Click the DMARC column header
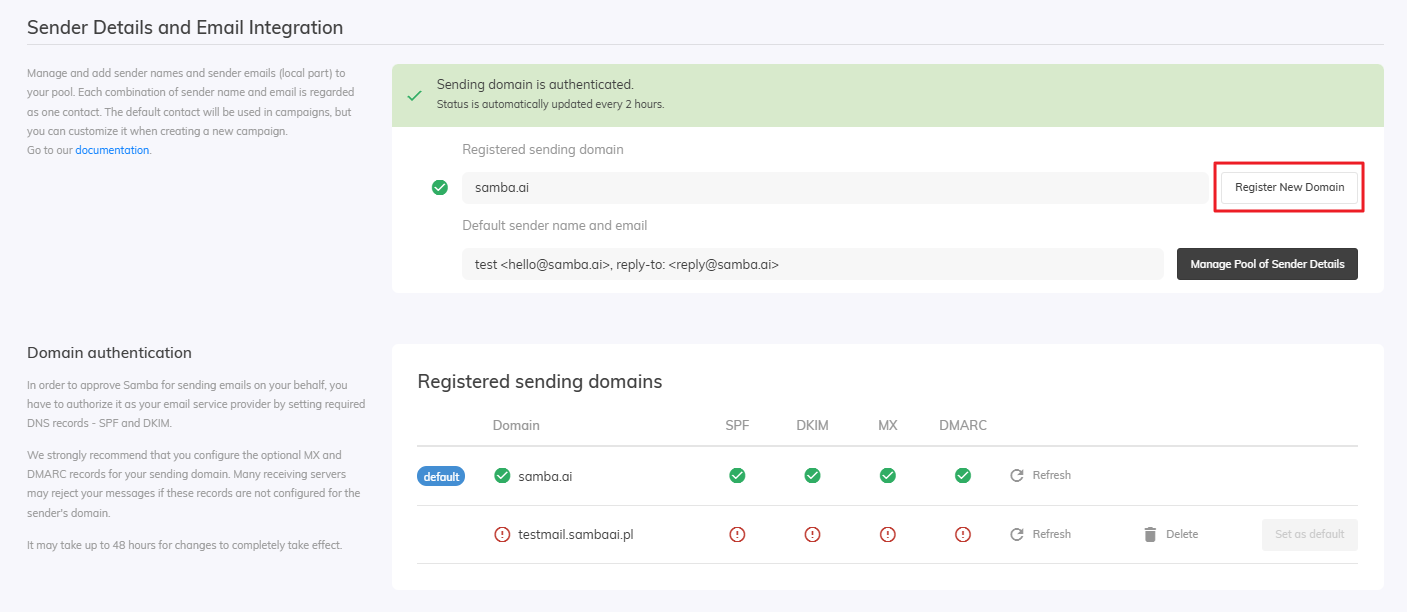The height and width of the screenshot is (612, 1407). pos(963,425)
